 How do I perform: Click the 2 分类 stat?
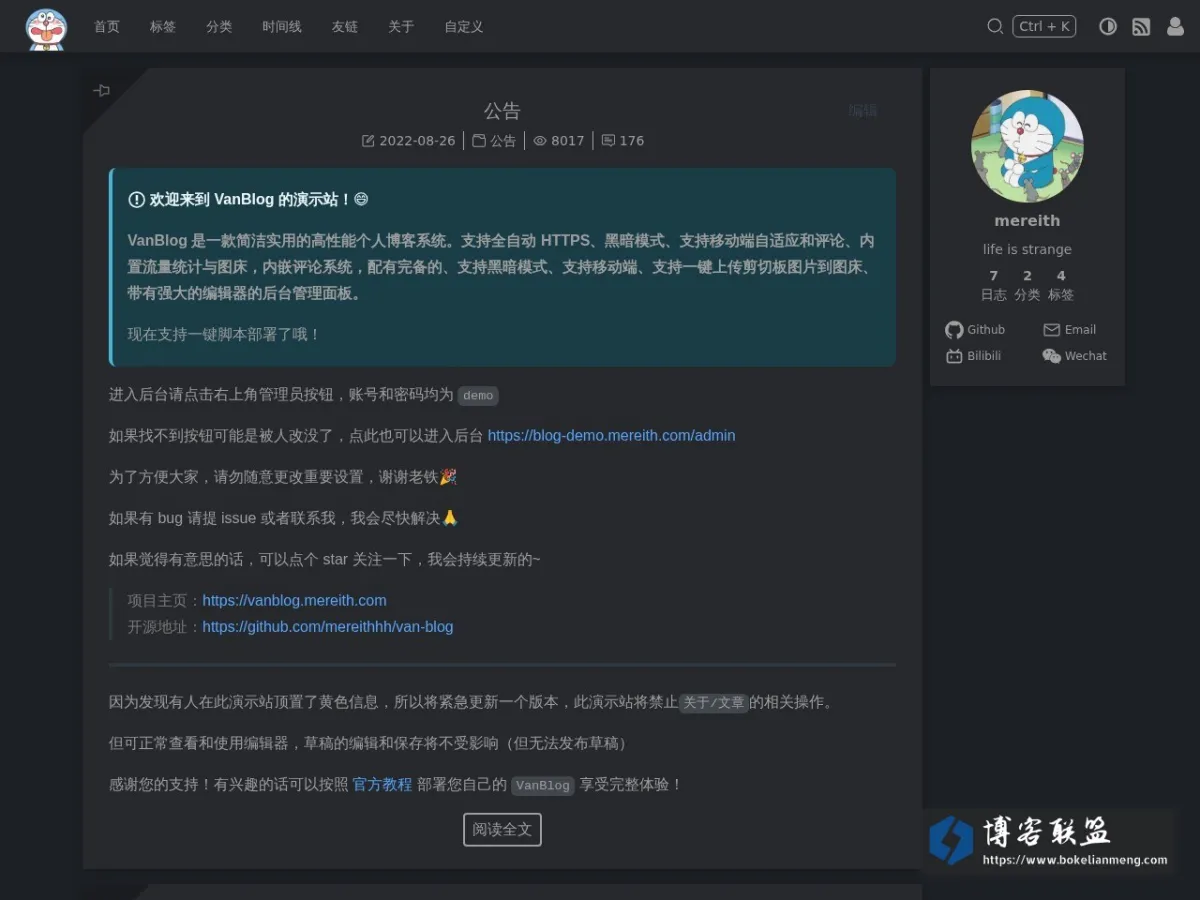1027,285
